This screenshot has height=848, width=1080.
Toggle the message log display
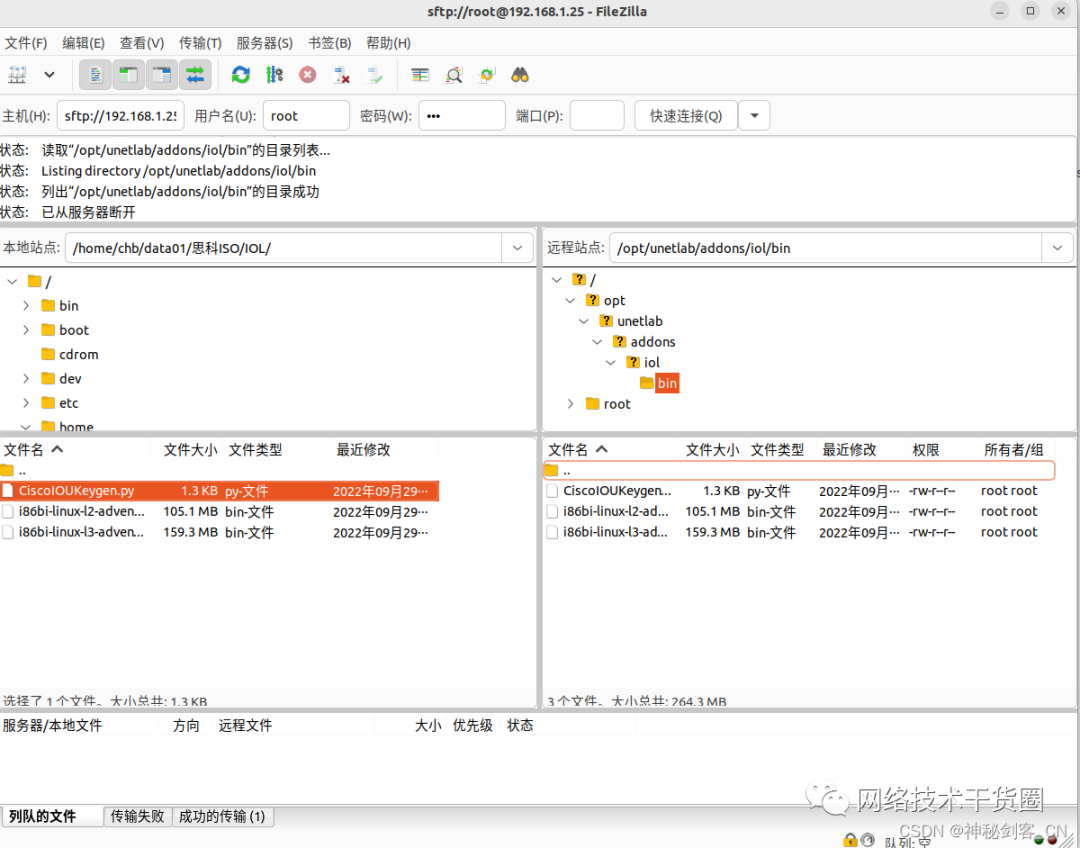click(x=95, y=74)
